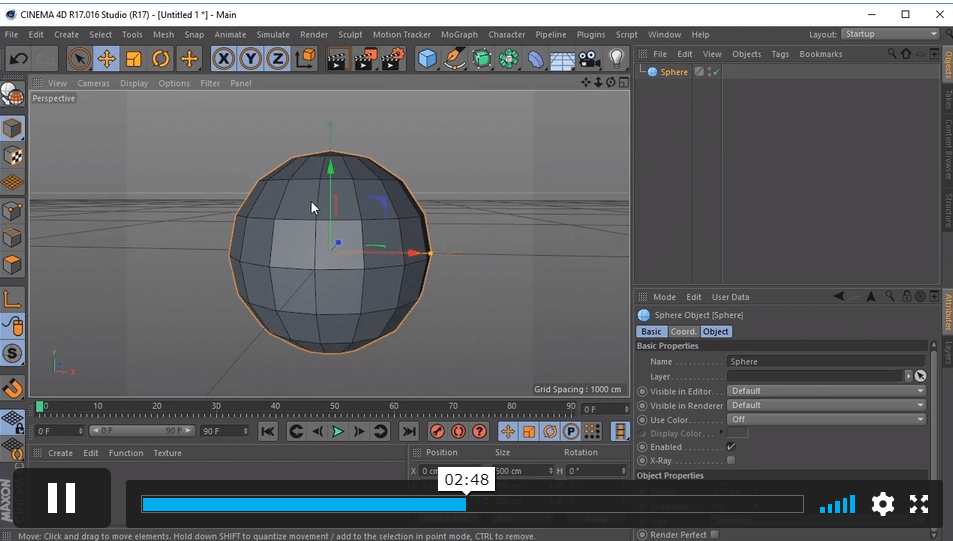This screenshot has width=953, height=541.
Task: Toggle the Z axis lock
Action: tap(277, 59)
